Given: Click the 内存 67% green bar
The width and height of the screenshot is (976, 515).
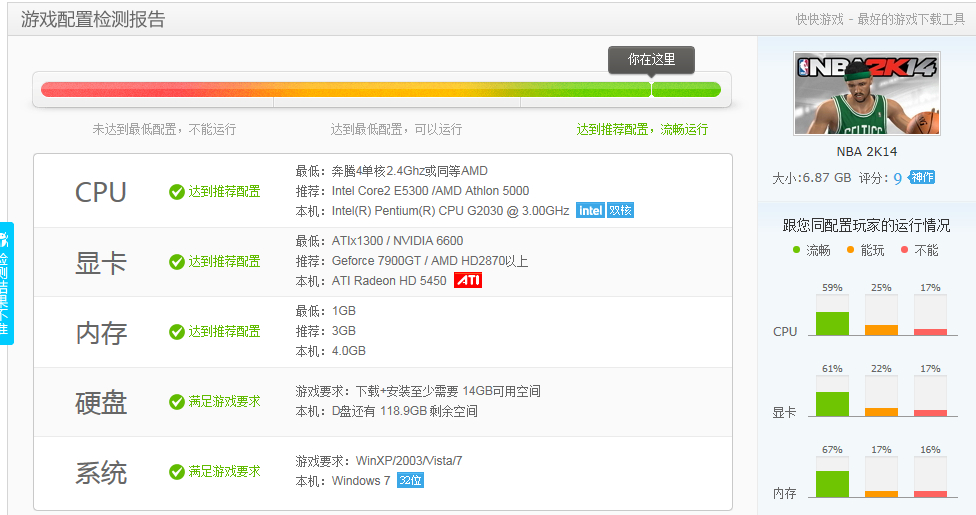Looking at the screenshot, I should (832, 484).
